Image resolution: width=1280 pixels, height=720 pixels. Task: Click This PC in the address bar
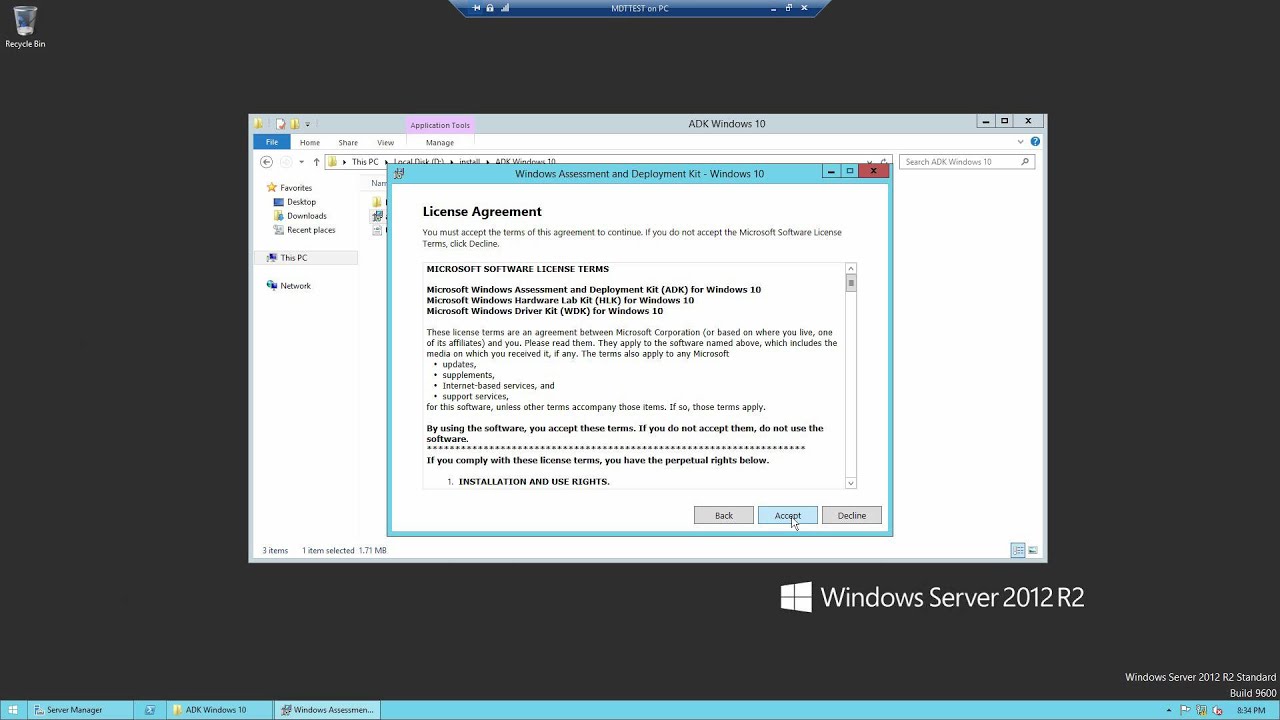365,162
